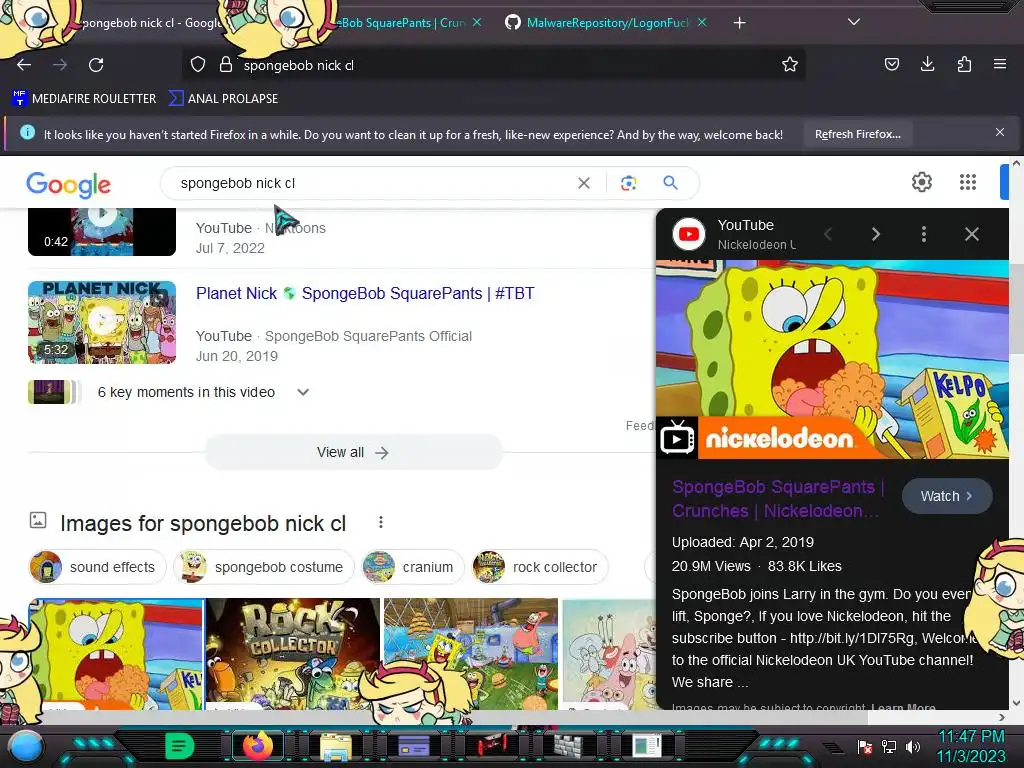Open preview panel three-dot options menu
The width and height of the screenshot is (1024, 768).
point(923,234)
